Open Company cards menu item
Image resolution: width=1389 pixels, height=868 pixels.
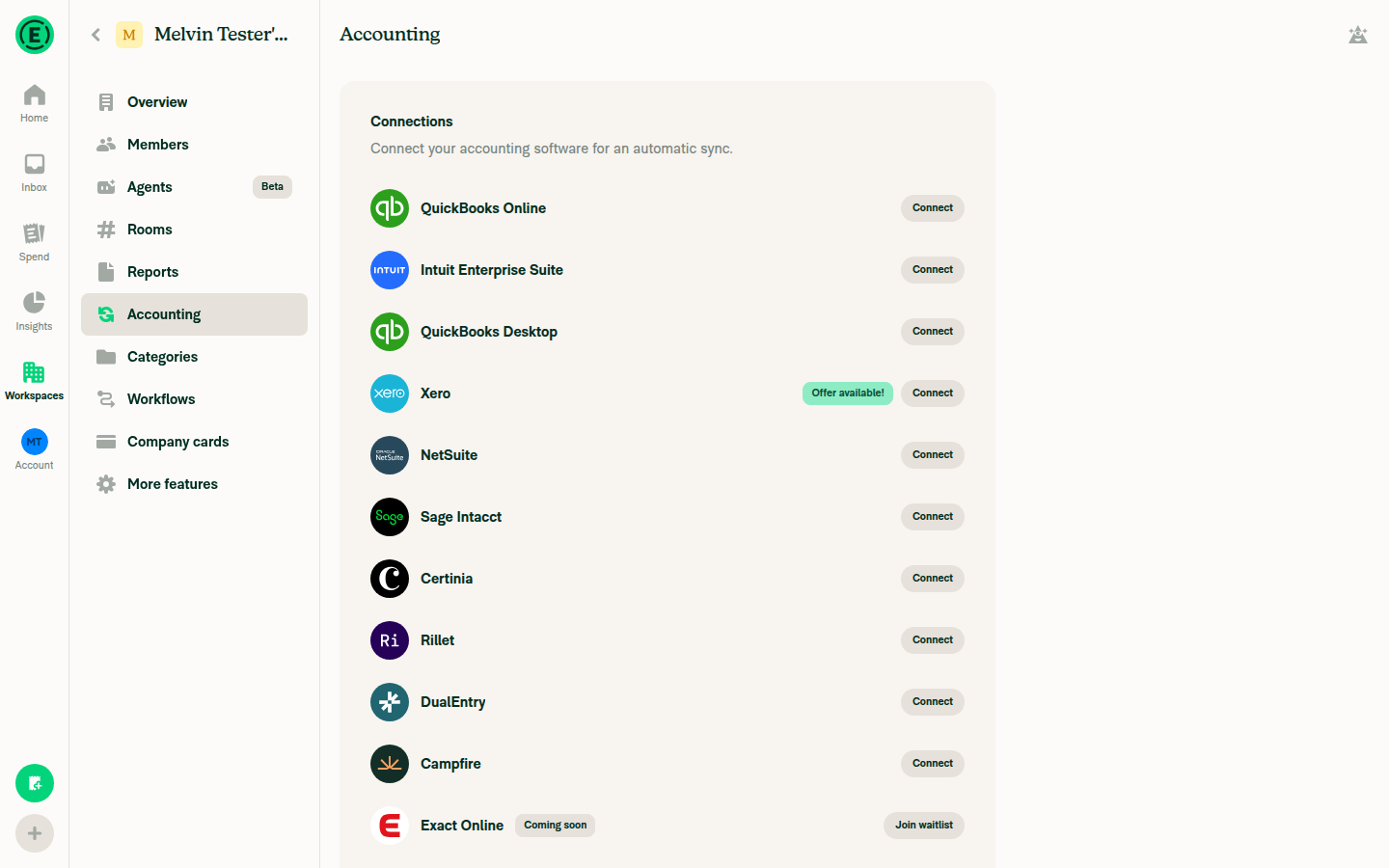(x=194, y=442)
